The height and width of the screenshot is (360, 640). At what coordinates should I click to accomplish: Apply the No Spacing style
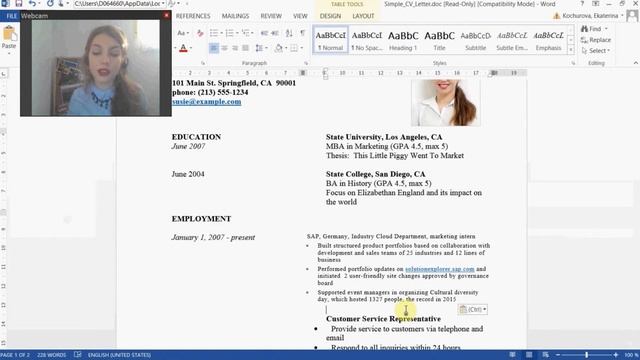click(x=367, y=40)
